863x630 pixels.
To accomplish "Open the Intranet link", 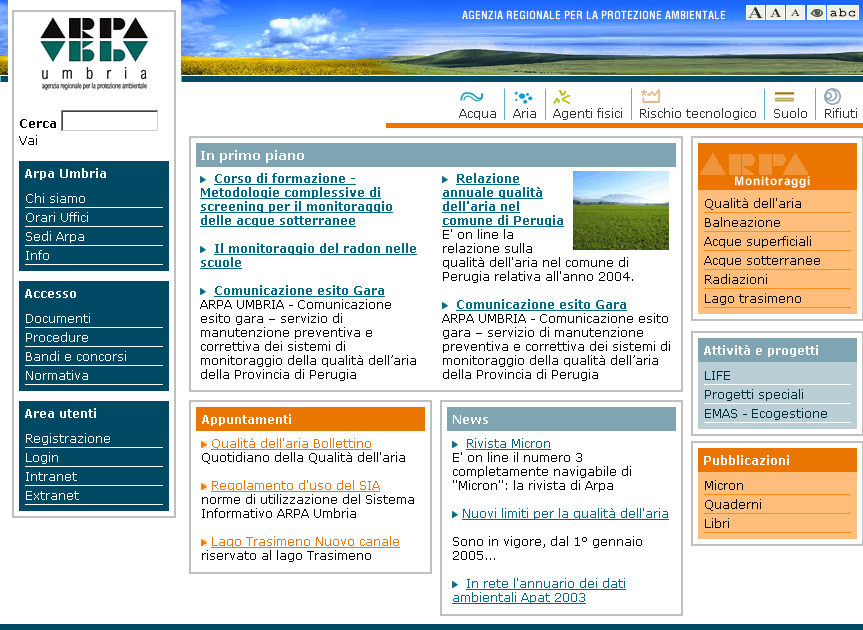I will (x=51, y=476).
